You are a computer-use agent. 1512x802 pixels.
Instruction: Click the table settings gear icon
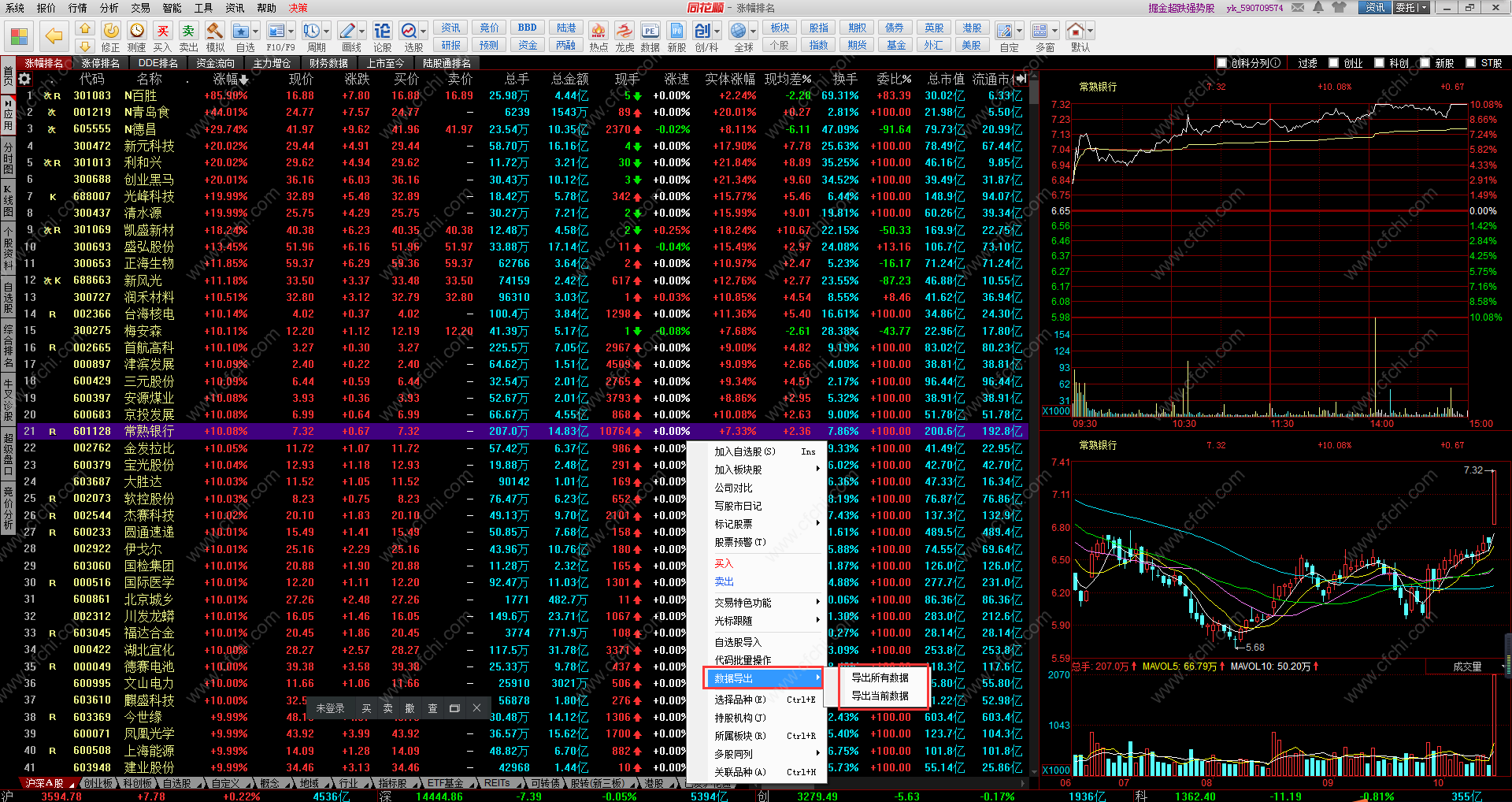(24, 79)
